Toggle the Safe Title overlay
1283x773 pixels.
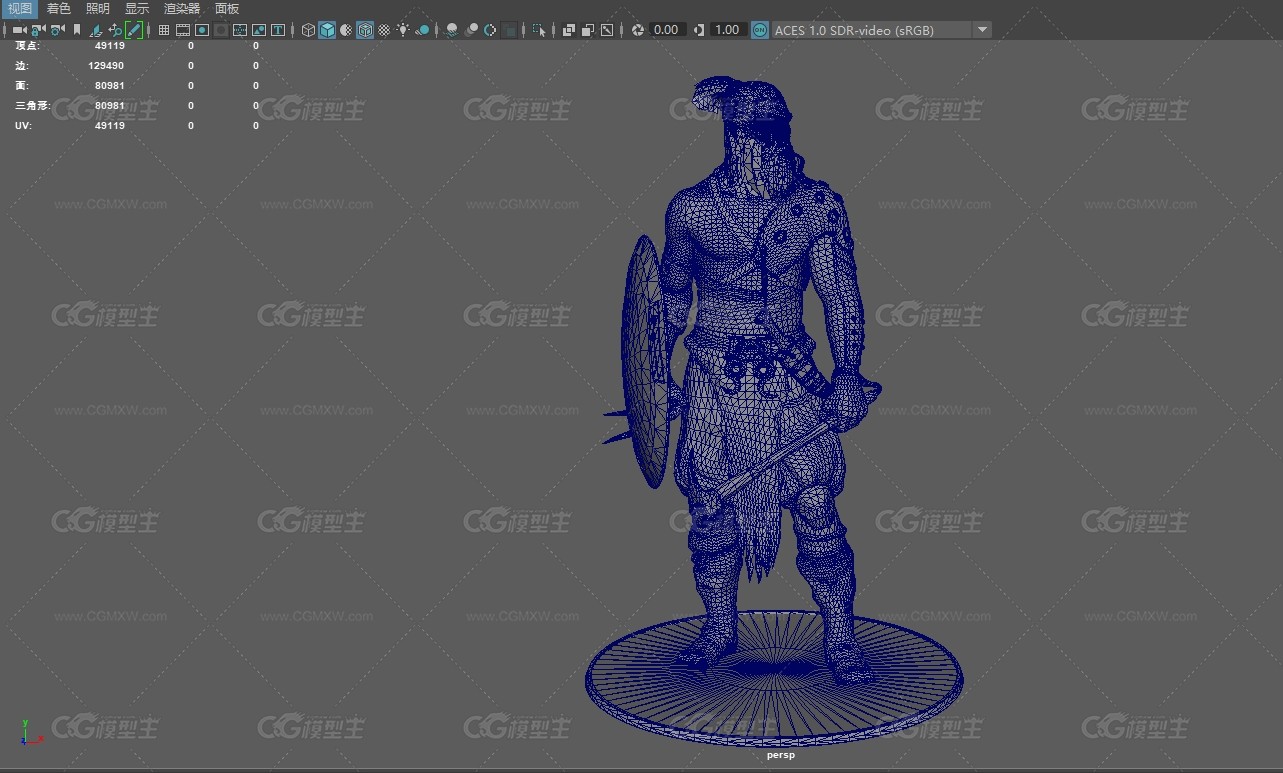(278, 30)
